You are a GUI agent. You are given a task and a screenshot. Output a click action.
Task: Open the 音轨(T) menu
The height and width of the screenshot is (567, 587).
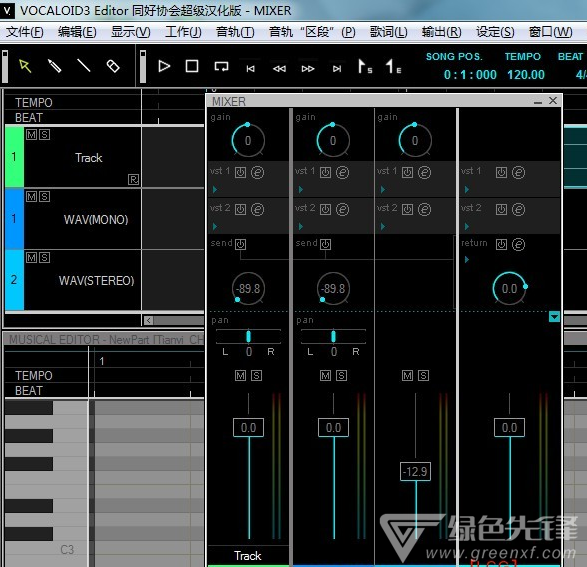[x=235, y=32]
